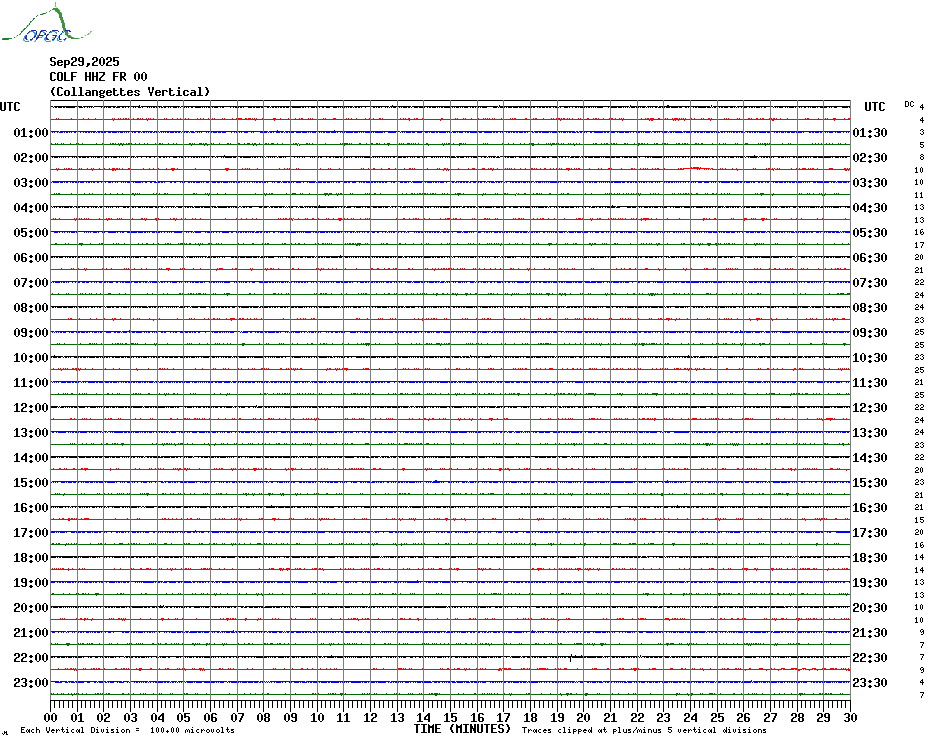Click the black spike on the 22:00 trace
This screenshot has height=744, width=930.
tap(570, 657)
